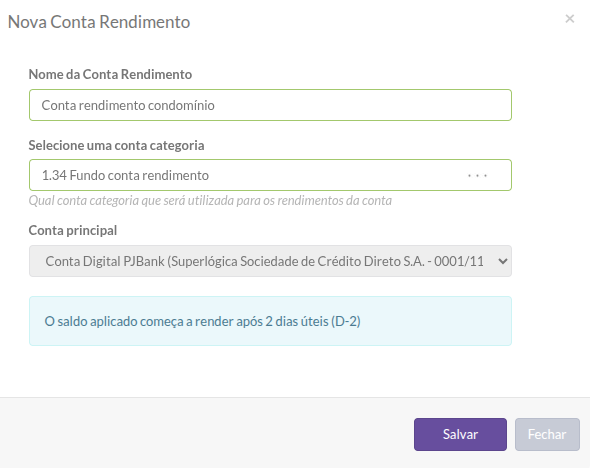The height and width of the screenshot is (468, 590).
Task: Click the 'Conta principal' label
Action: (x=73, y=230)
